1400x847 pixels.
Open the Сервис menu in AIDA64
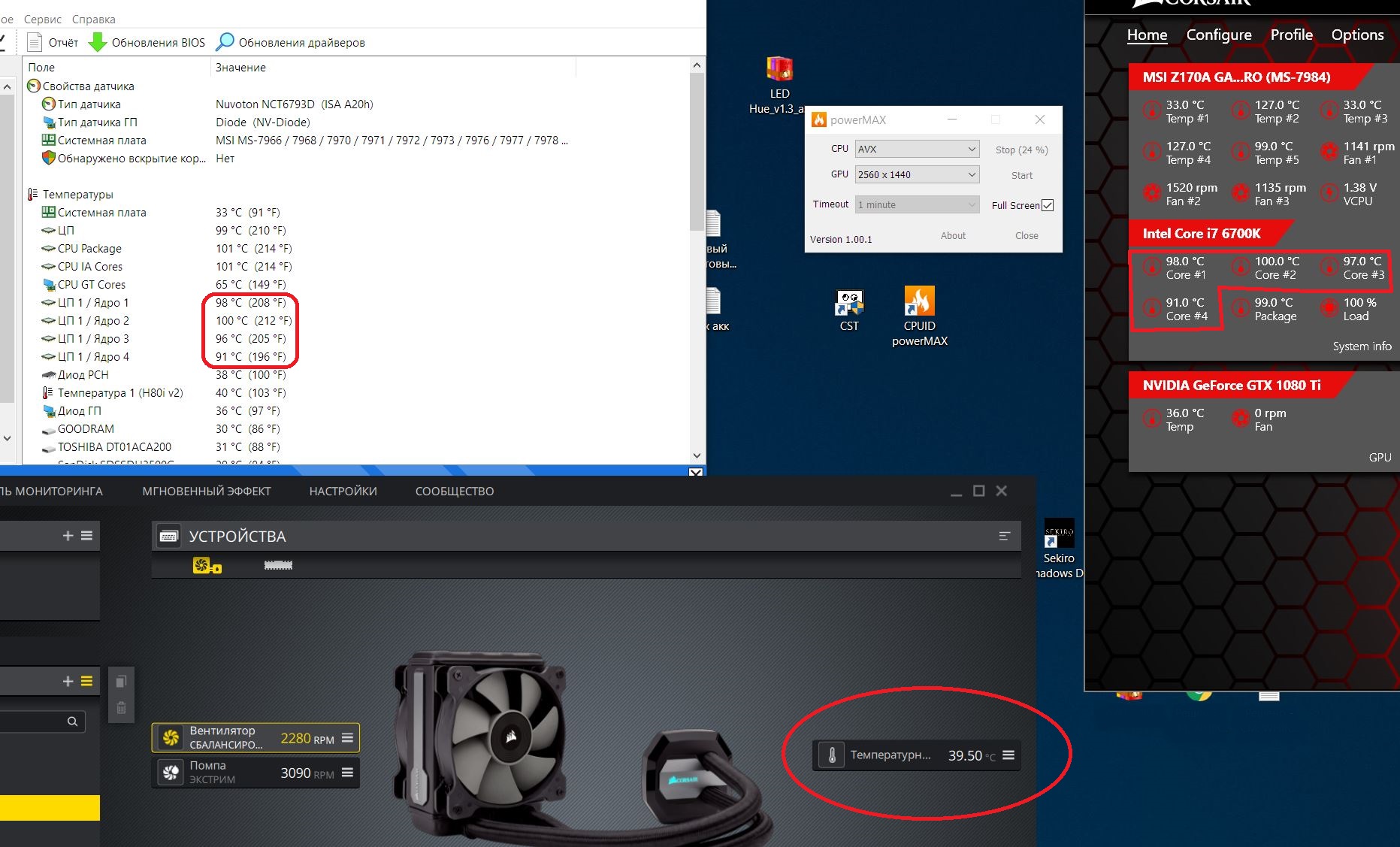(x=43, y=19)
